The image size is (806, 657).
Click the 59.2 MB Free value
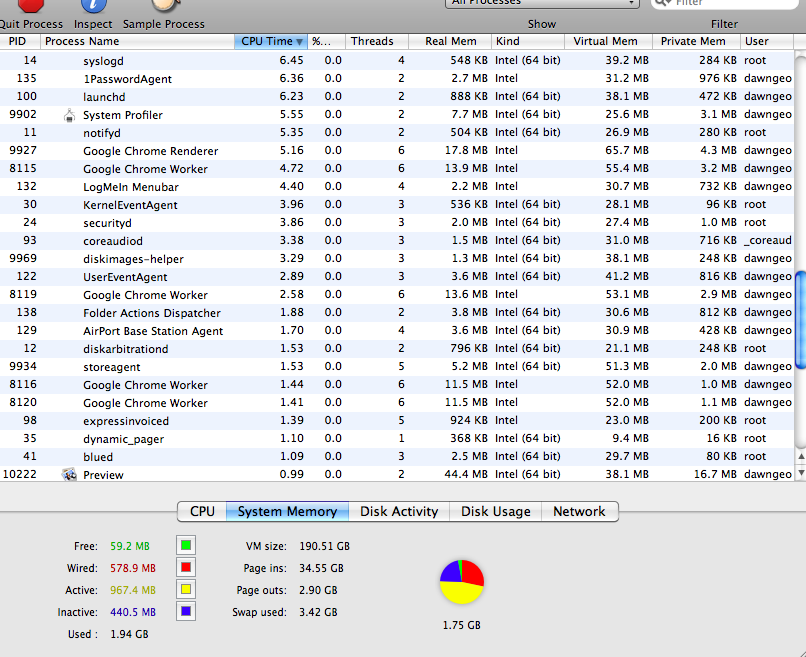(130, 546)
